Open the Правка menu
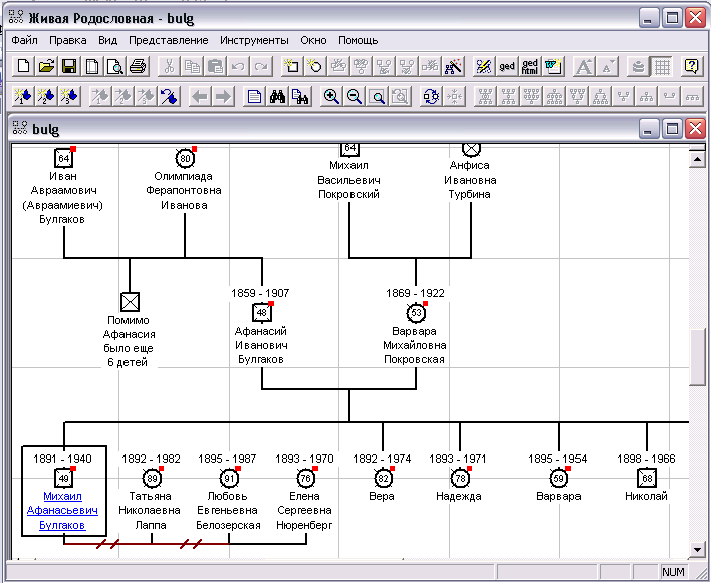This screenshot has height=583, width=711. (x=68, y=40)
